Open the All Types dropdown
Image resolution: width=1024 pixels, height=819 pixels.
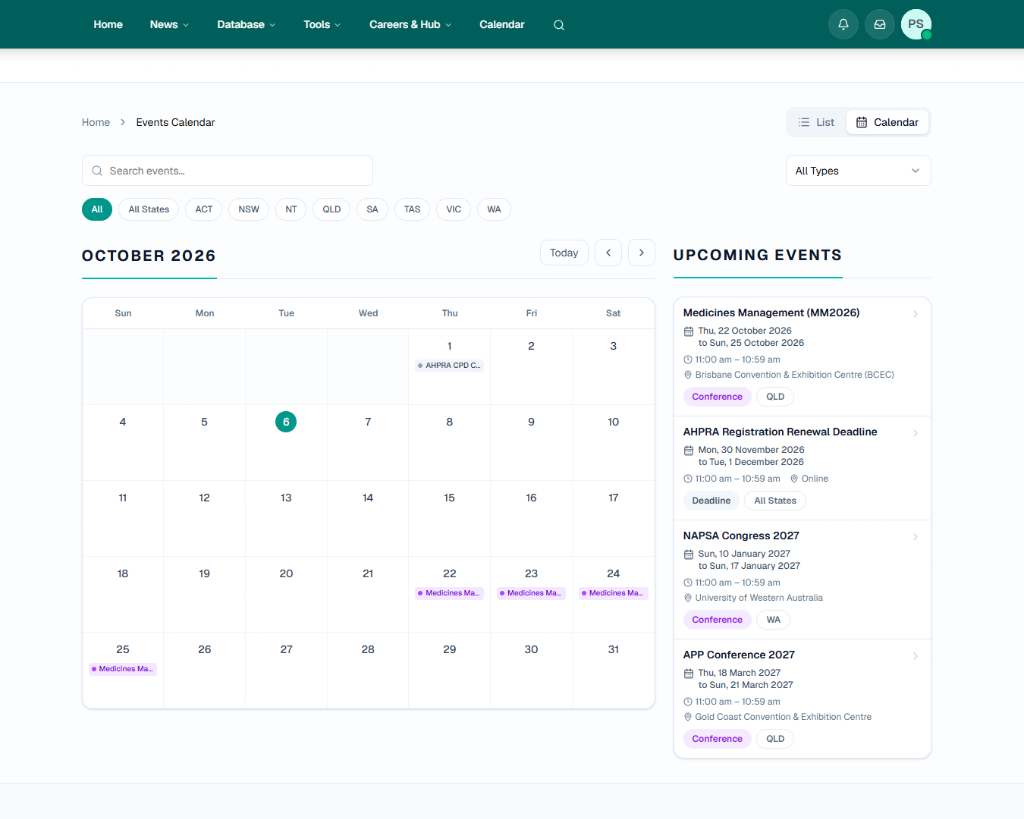pos(858,171)
